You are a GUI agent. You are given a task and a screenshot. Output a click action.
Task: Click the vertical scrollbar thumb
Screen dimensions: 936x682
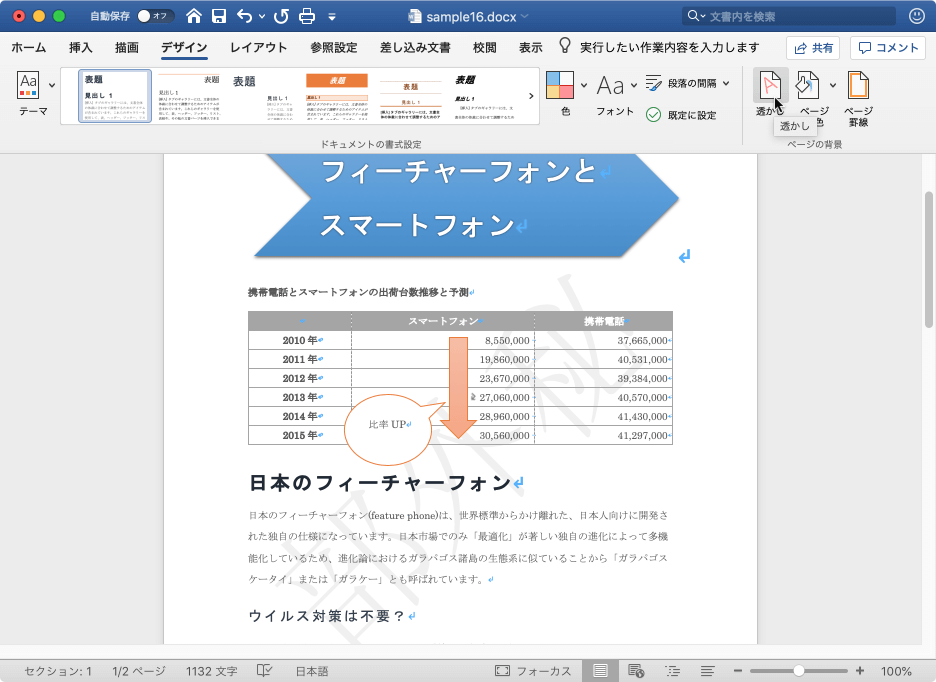pyautogui.click(x=928, y=260)
